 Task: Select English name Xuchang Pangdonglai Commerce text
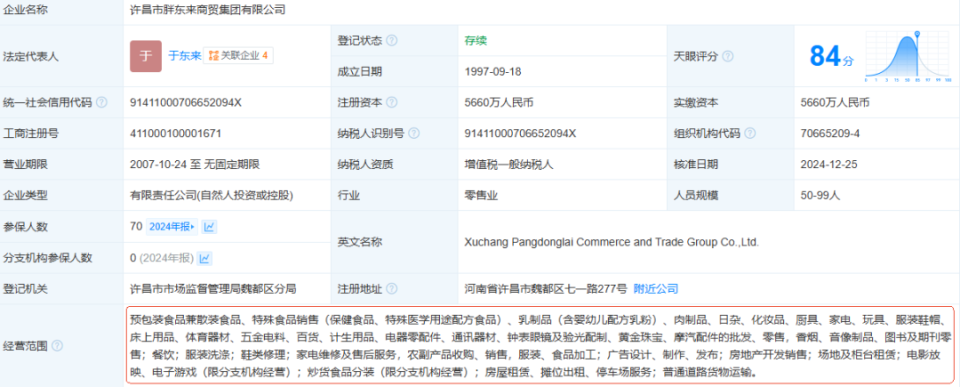coord(612,242)
